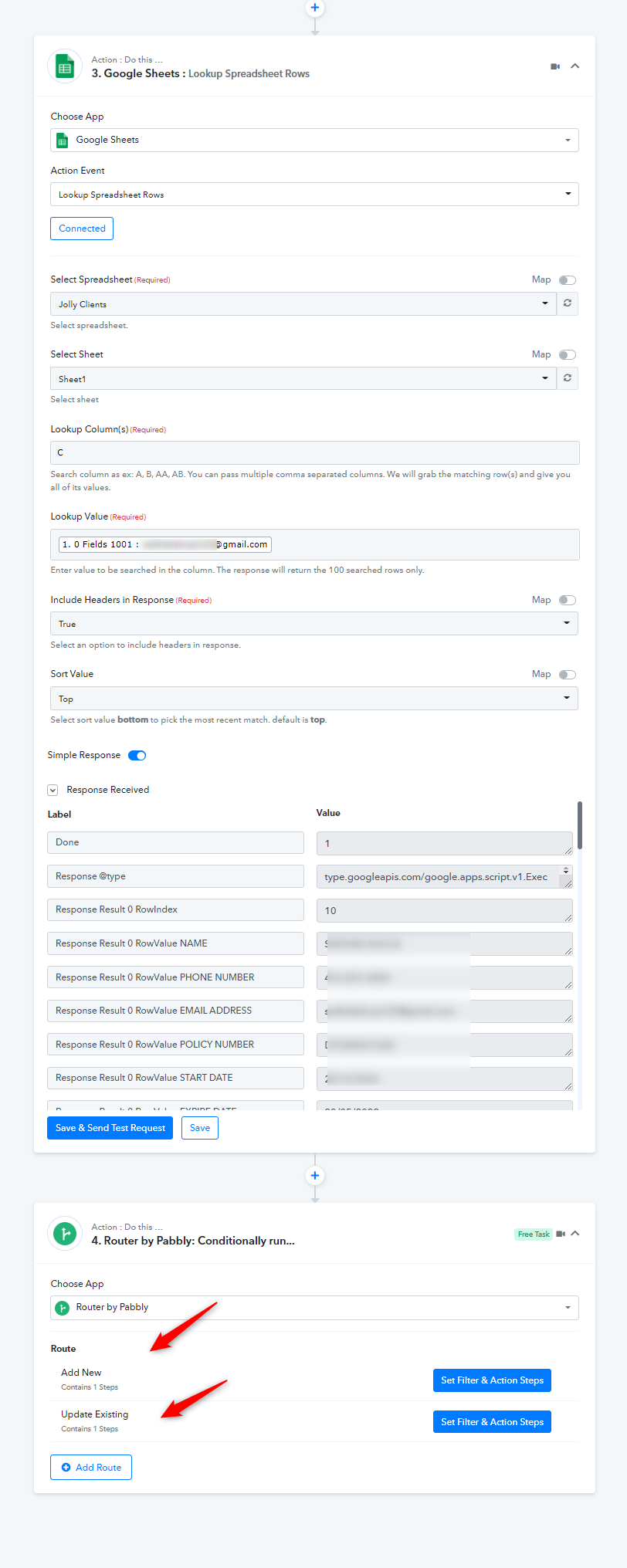Tick the Response Received checkbox

(x=53, y=790)
